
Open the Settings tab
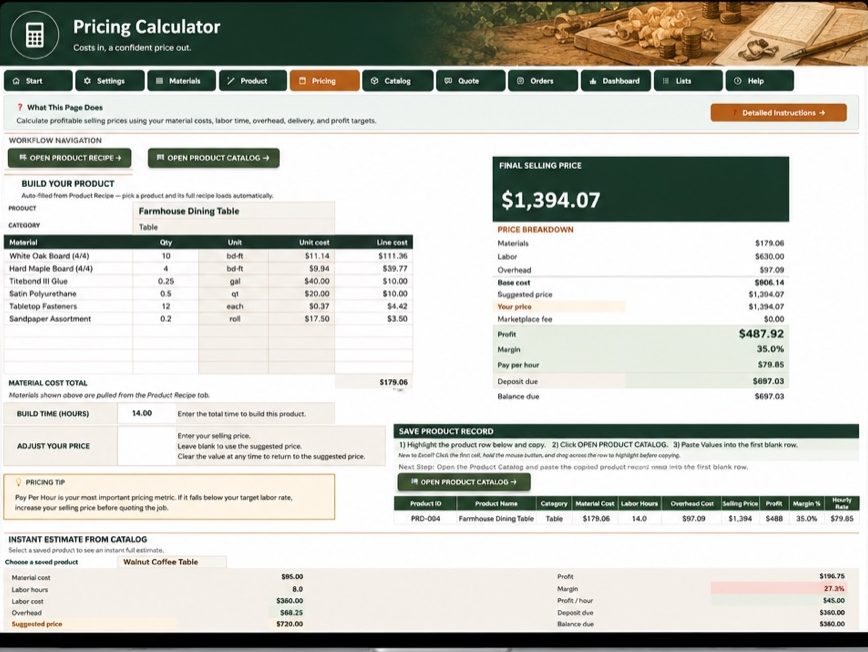point(110,81)
